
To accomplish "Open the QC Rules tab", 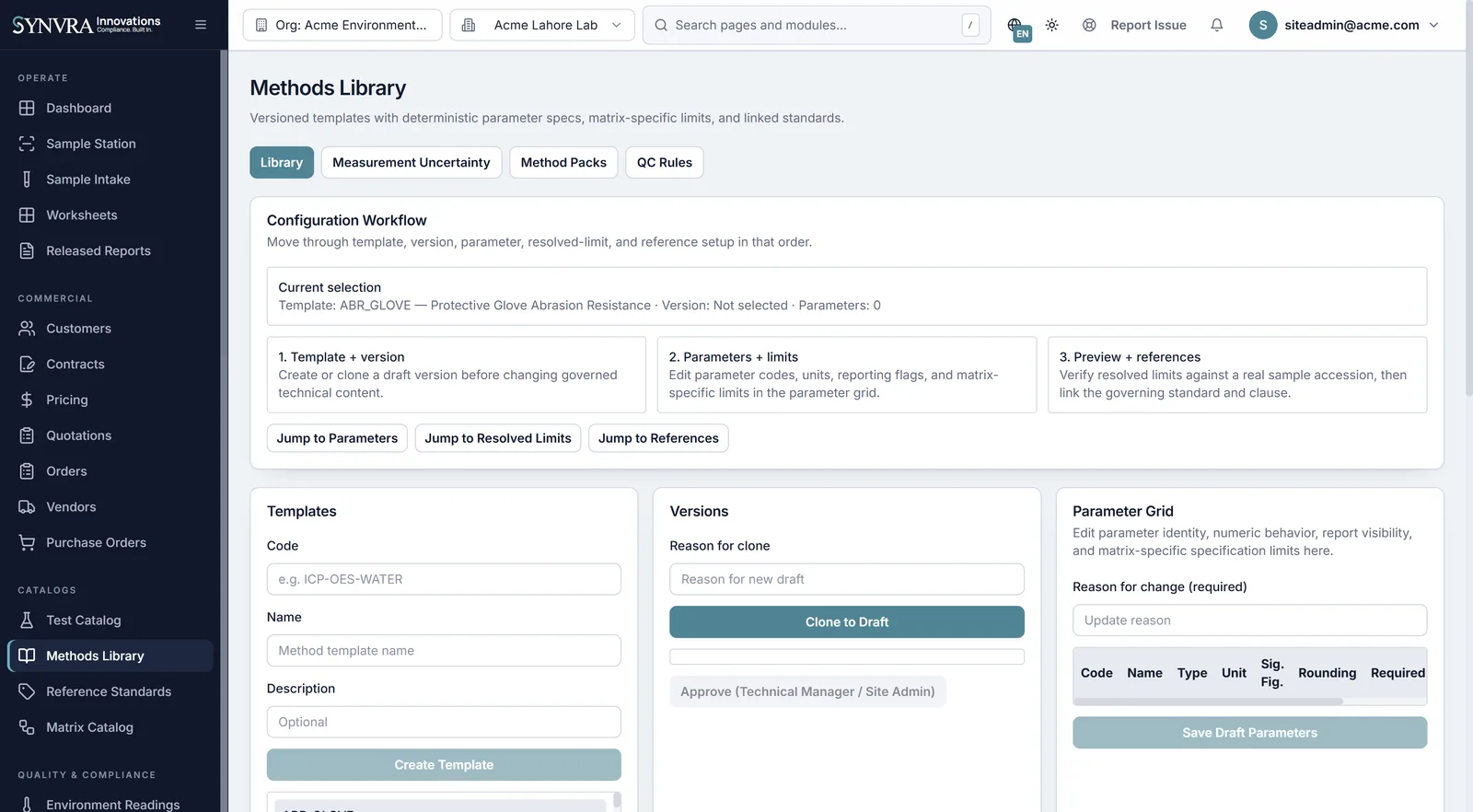I will pyautogui.click(x=665, y=162).
